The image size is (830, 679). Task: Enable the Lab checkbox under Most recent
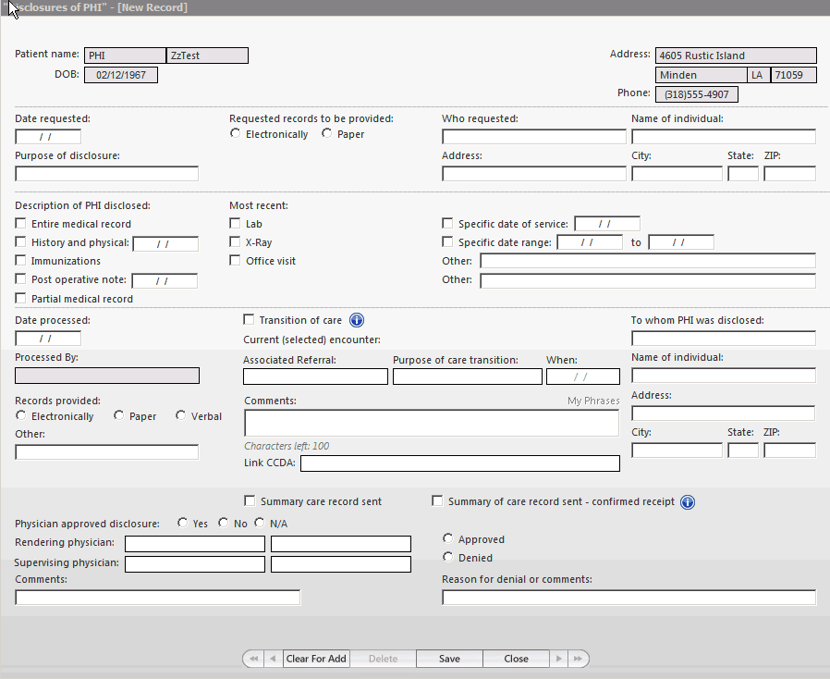point(236,223)
